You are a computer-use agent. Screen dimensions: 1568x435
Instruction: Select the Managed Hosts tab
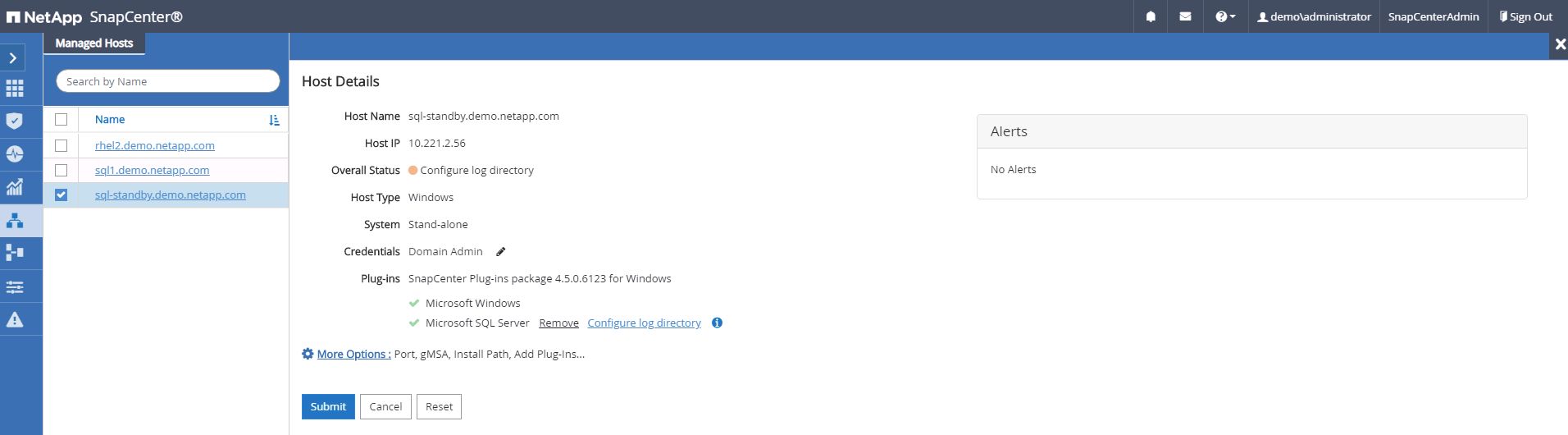[94, 43]
